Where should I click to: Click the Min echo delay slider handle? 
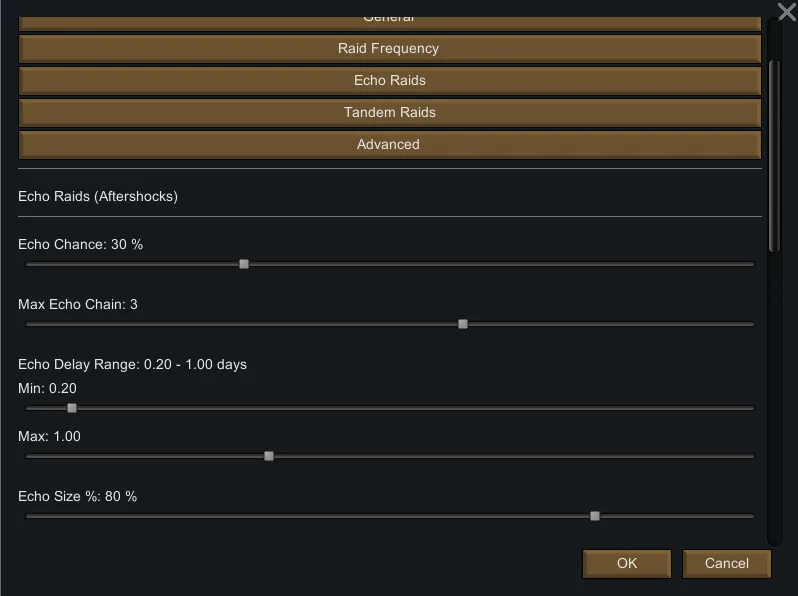click(x=72, y=408)
